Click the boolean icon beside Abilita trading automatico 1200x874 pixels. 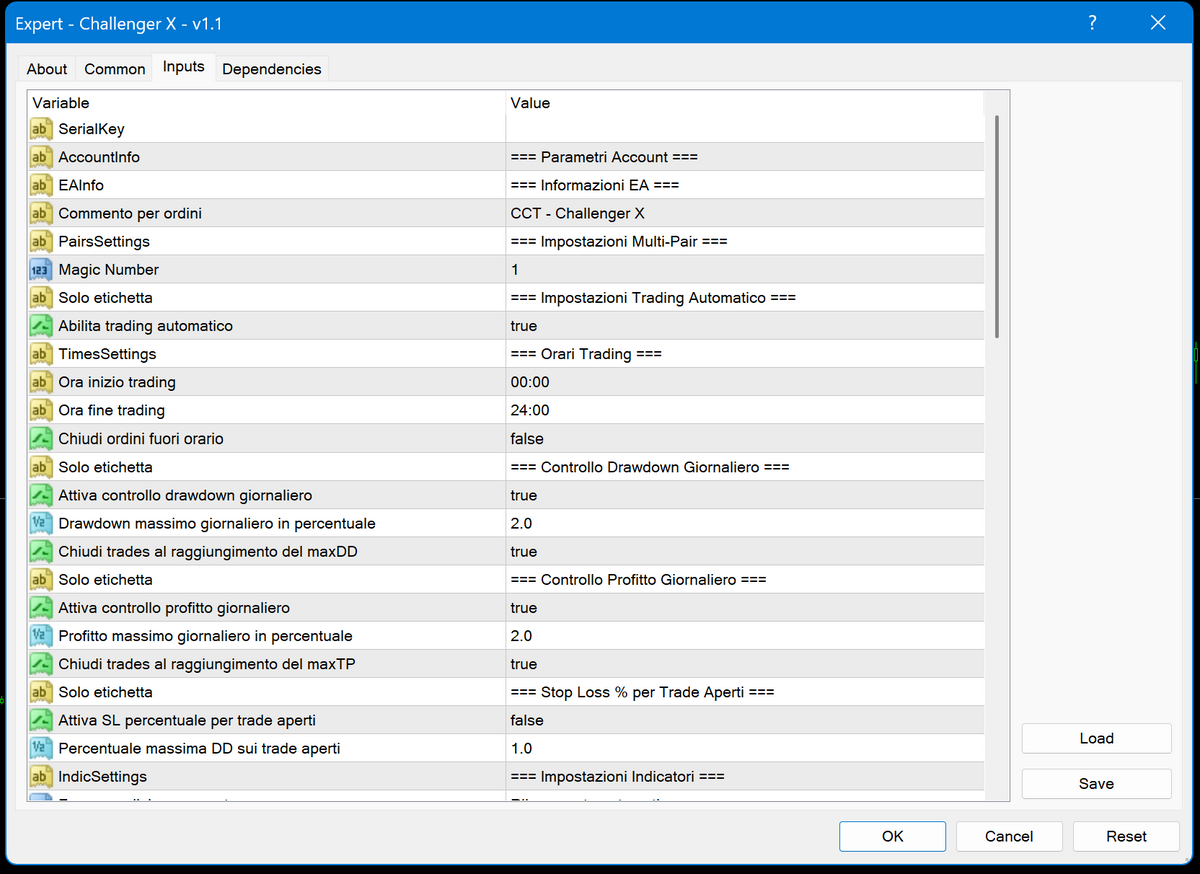point(41,325)
